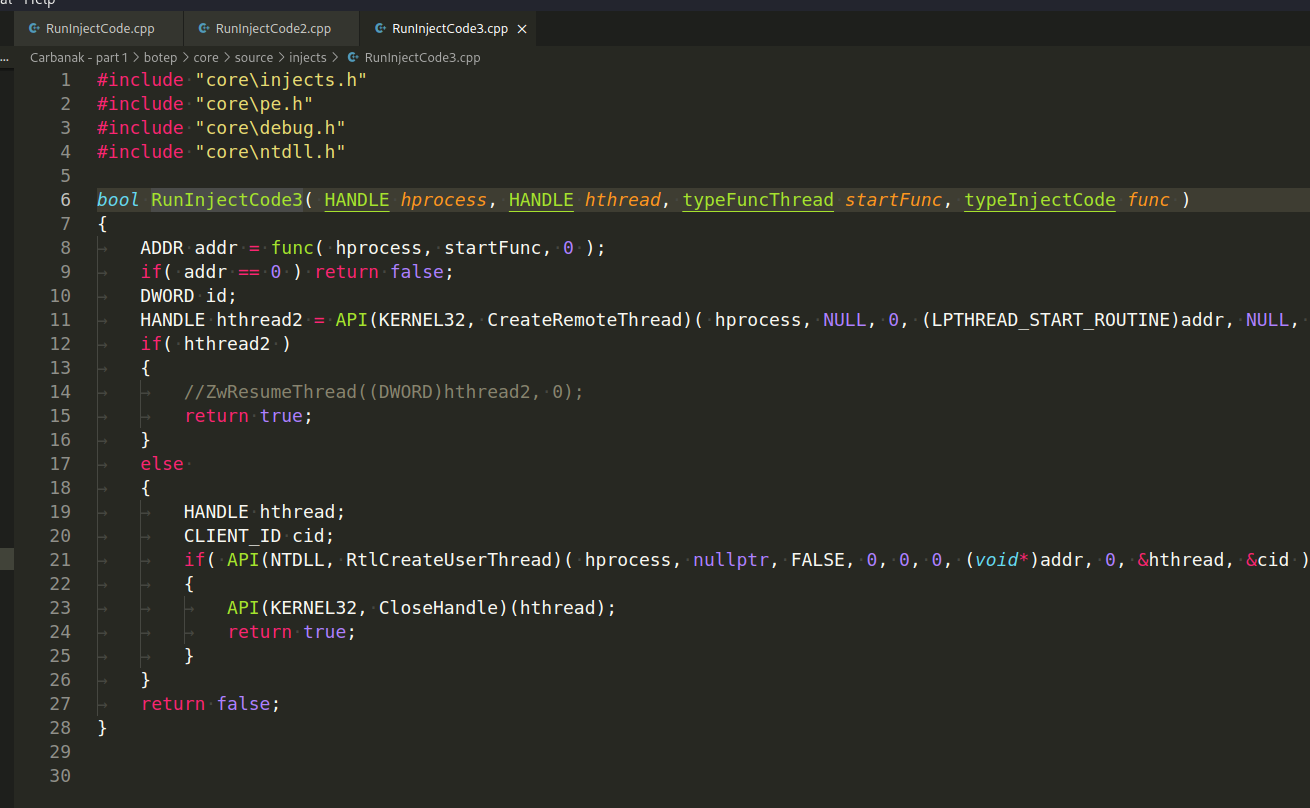This screenshot has height=808, width=1310.
Task: Click the startFunc parameter on line 6
Action: click(x=893, y=200)
